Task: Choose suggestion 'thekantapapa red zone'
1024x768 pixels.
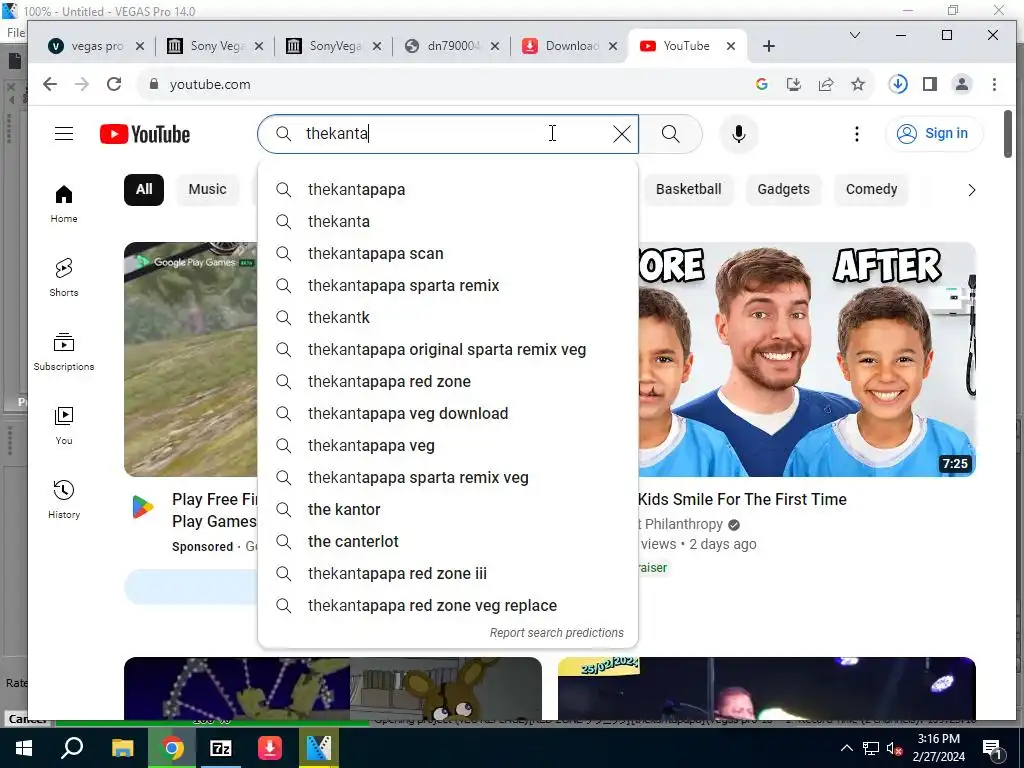Action: 448,381
